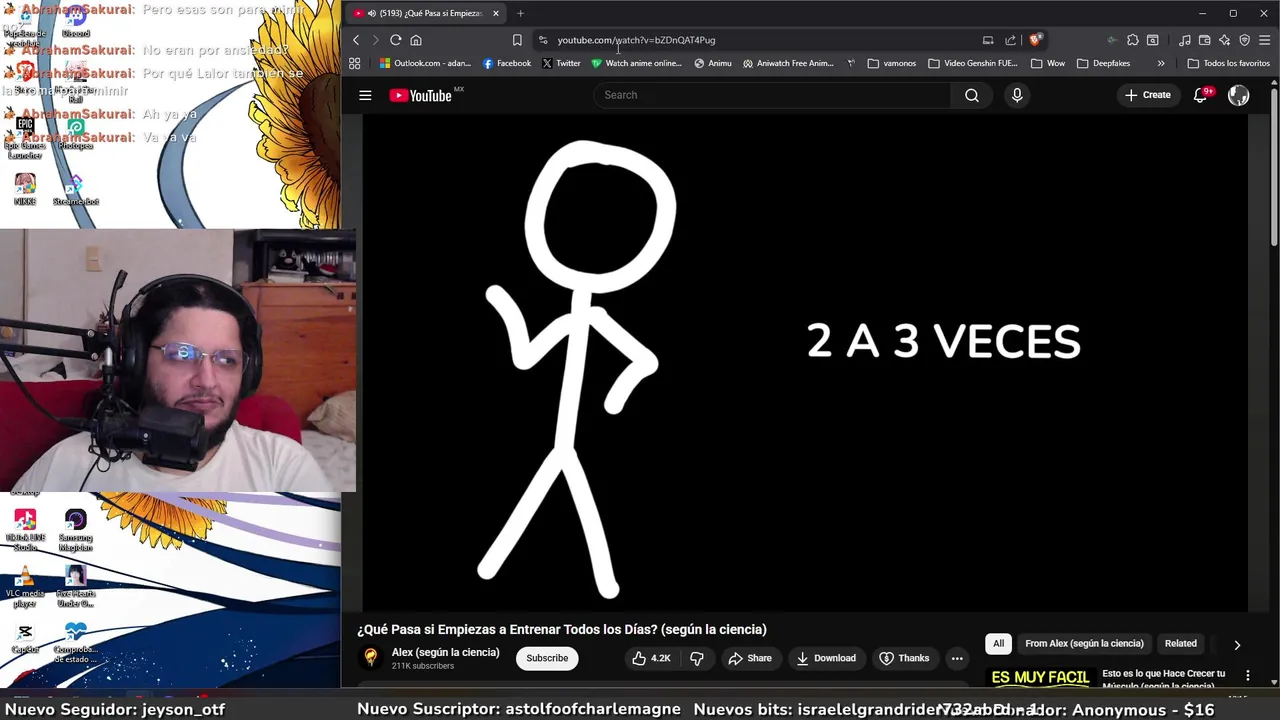Click the Create button in YouTube header

[x=1147, y=95]
